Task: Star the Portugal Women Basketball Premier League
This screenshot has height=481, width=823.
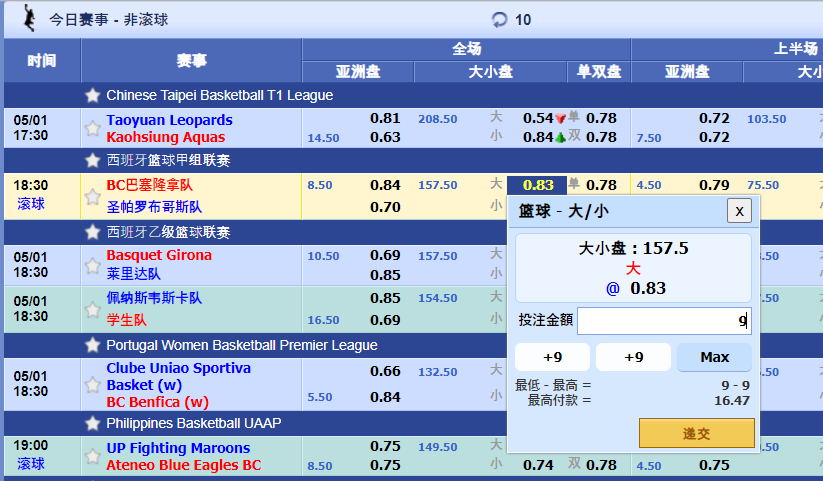Action: (x=93, y=345)
